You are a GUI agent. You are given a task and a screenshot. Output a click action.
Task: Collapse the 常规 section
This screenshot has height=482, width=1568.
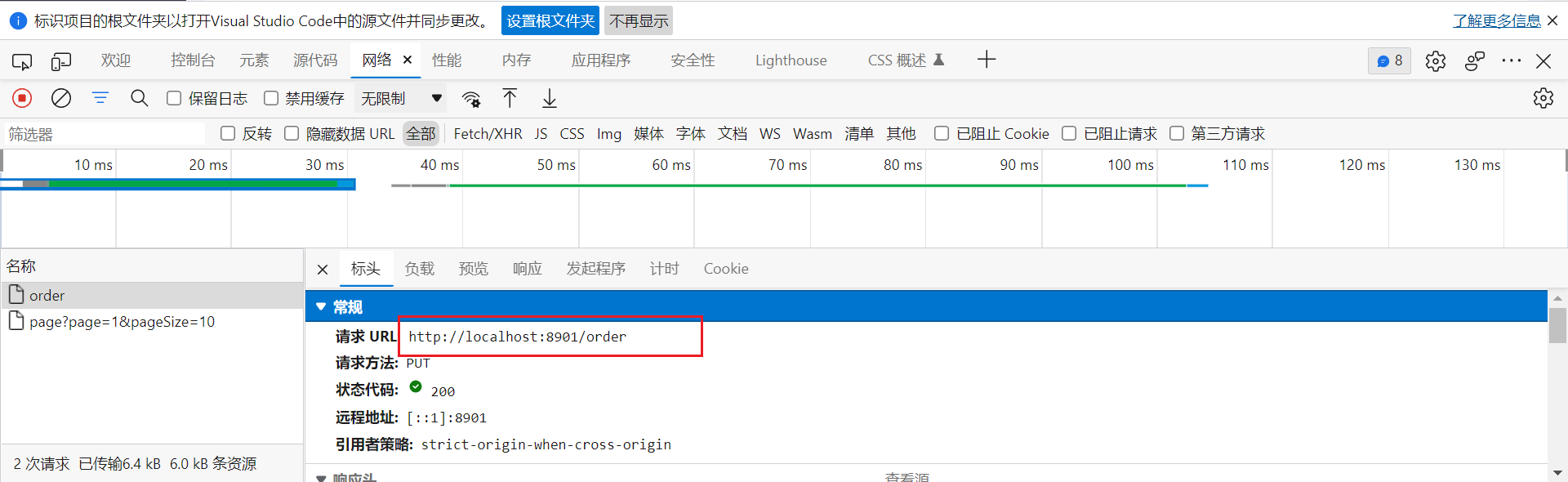(321, 306)
